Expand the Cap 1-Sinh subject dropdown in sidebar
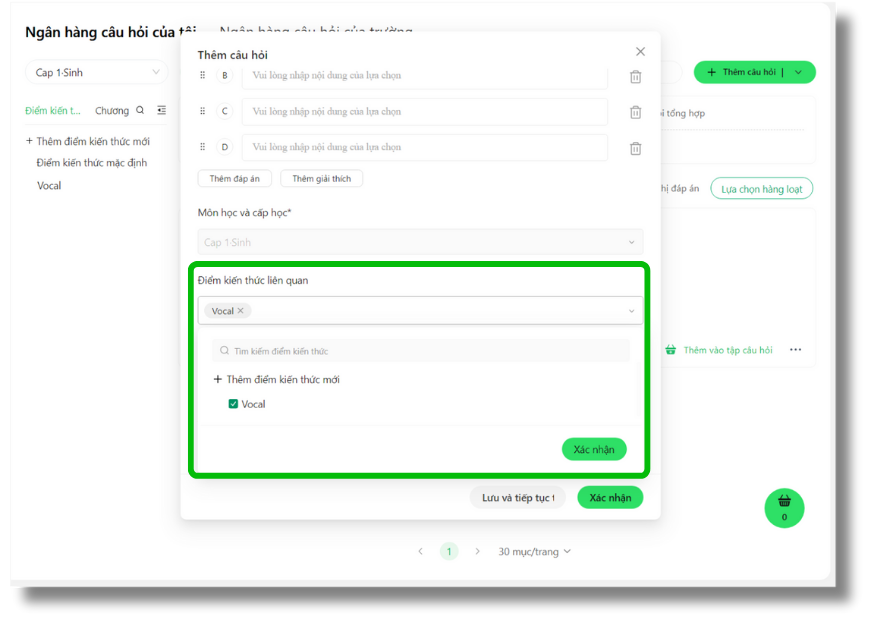 pyautogui.click(x=97, y=72)
